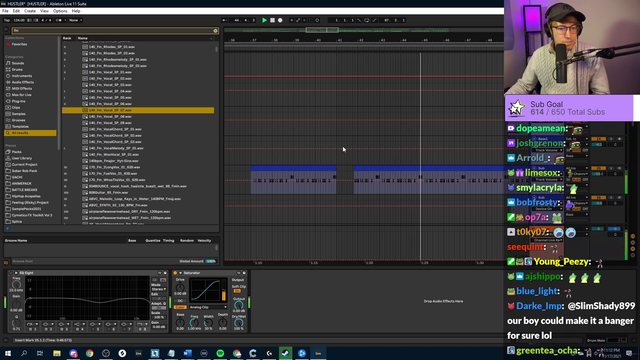Open the EQ Eight Mode Stereo dropdown
Viewport: 640px width, 360px height.
click(x=158, y=289)
